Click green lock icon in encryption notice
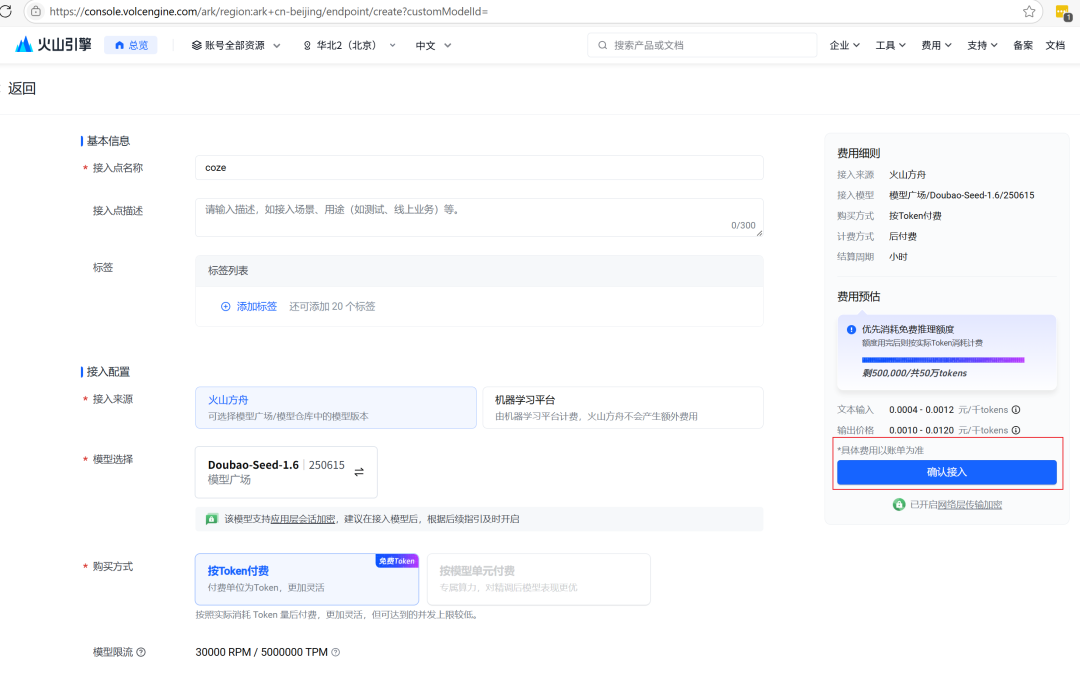The image size is (1080, 679). (x=211, y=519)
